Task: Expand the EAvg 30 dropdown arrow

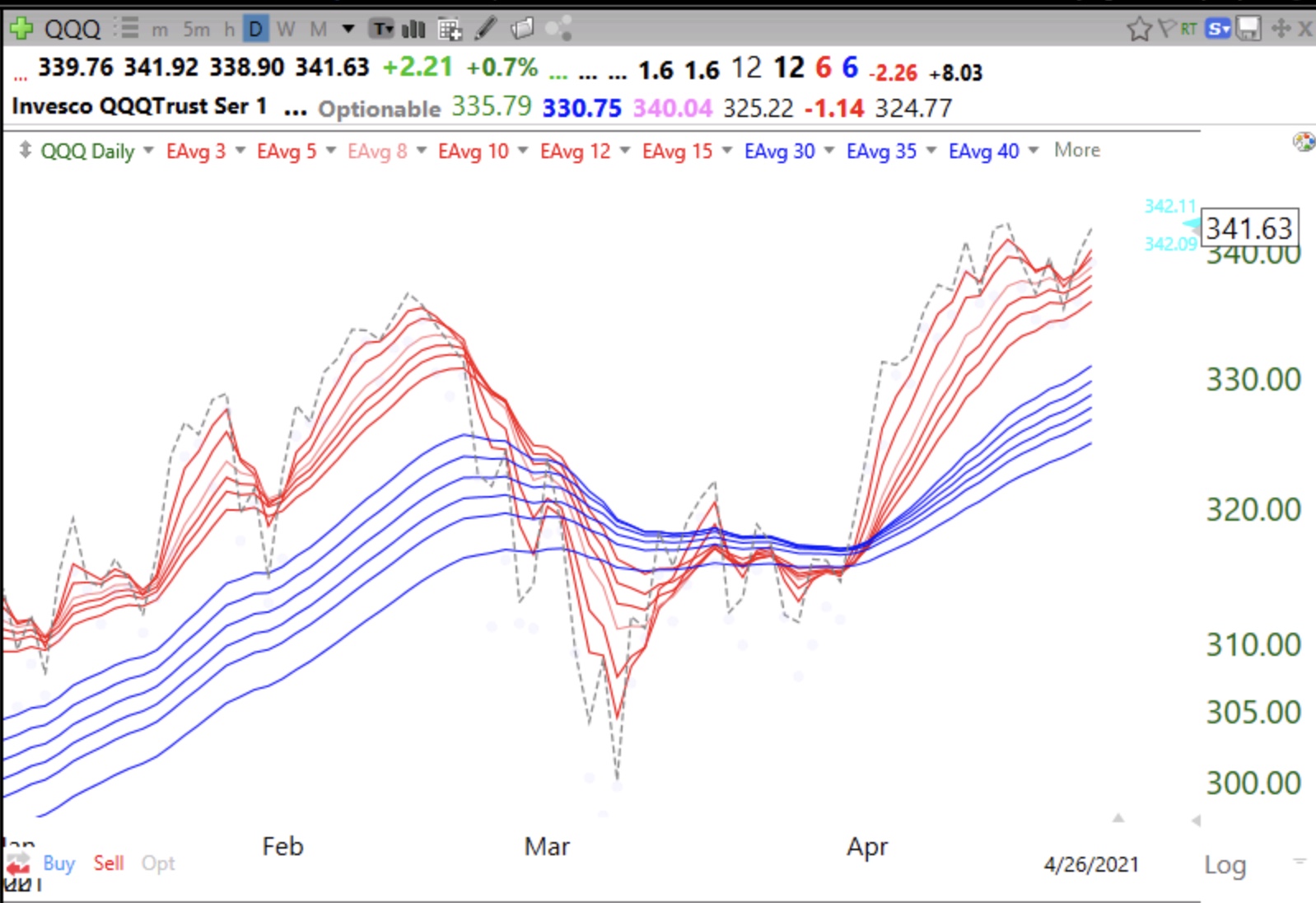Action: coord(829,150)
